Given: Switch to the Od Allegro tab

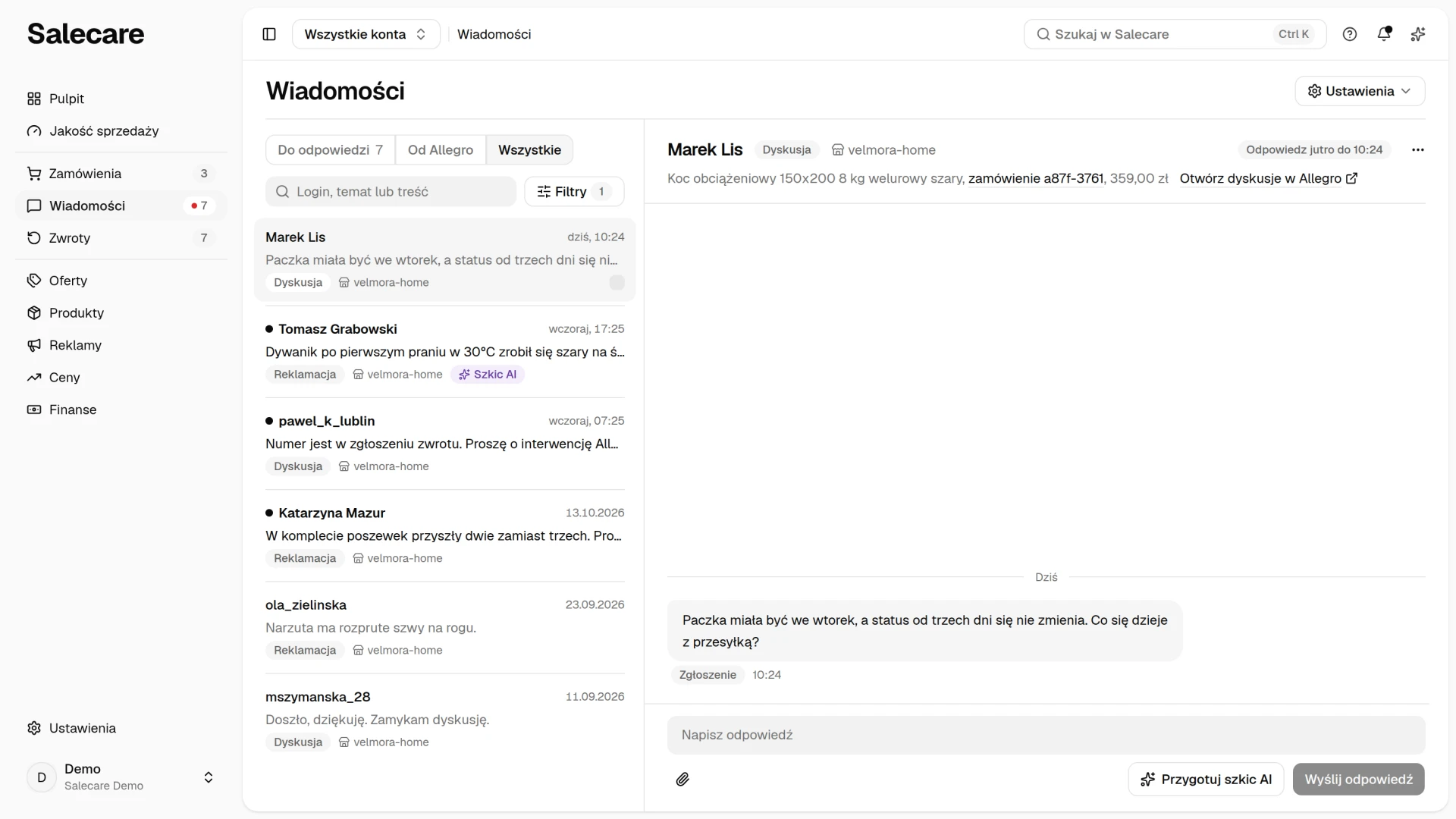Looking at the screenshot, I should (x=441, y=150).
